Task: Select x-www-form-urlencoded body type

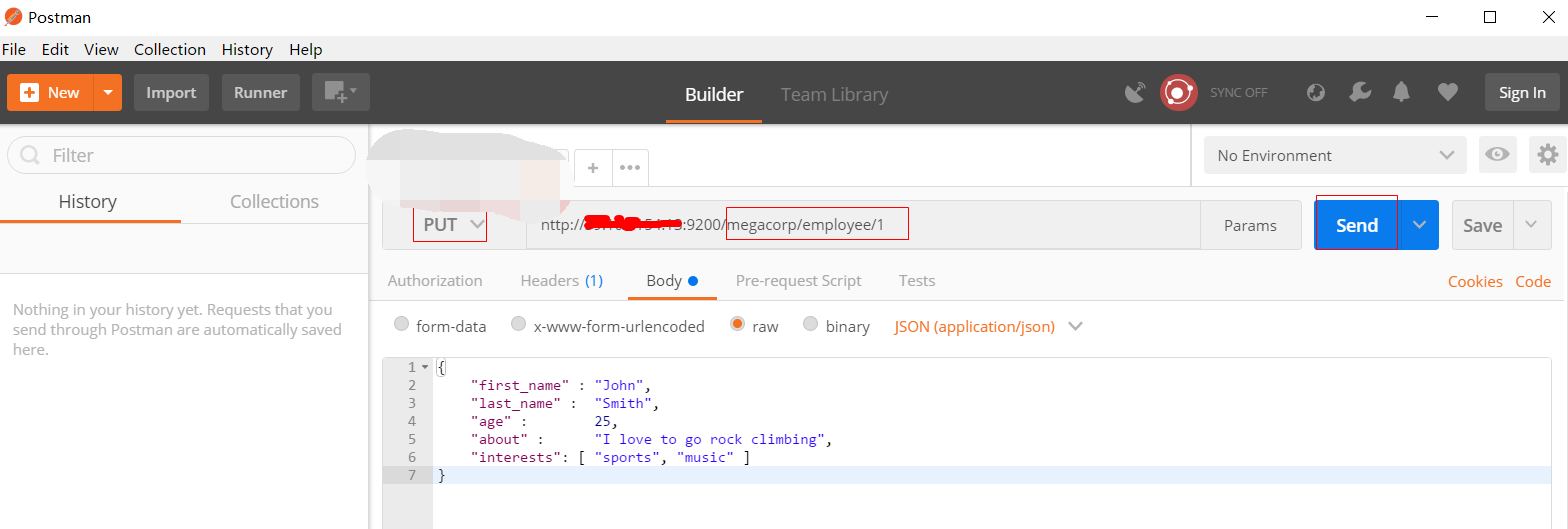Action: pyautogui.click(x=518, y=325)
